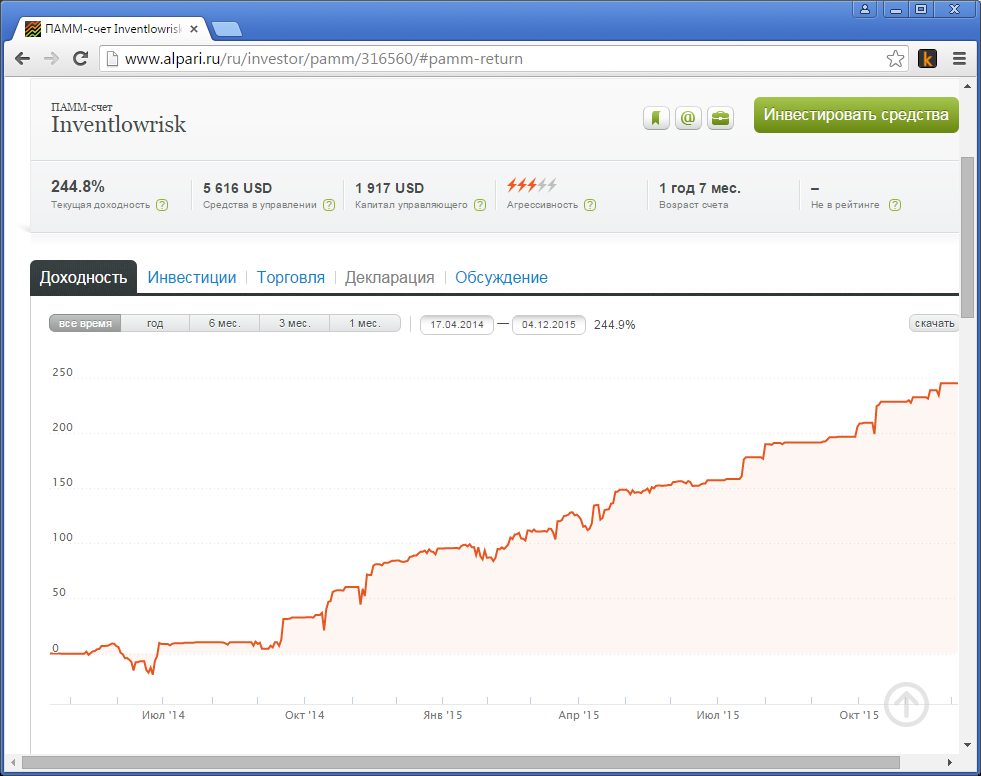981x776 pixels.
Task: Open help for Текущая доходность
Action: click(x=162, y=205)
